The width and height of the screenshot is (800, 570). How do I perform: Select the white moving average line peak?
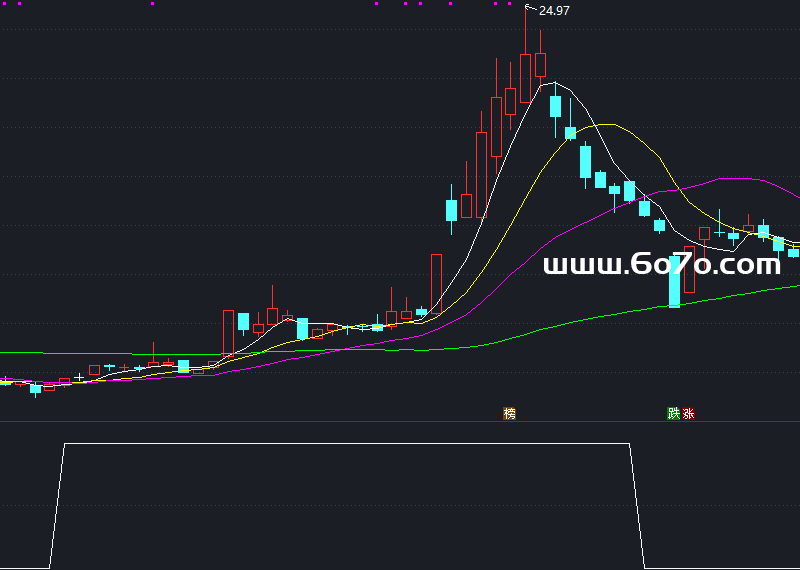click(x=553, y=83)
